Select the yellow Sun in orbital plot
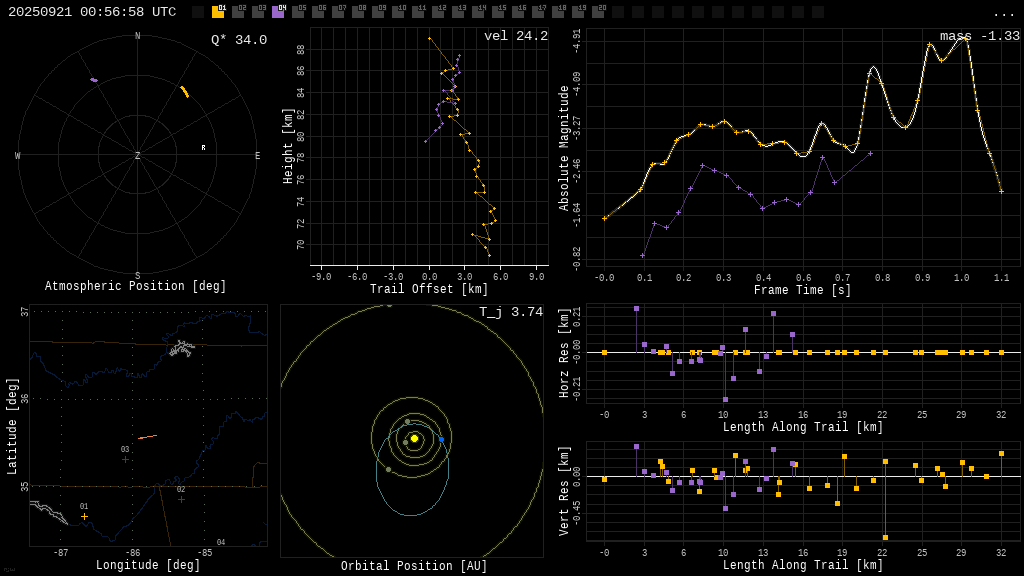 414,438
